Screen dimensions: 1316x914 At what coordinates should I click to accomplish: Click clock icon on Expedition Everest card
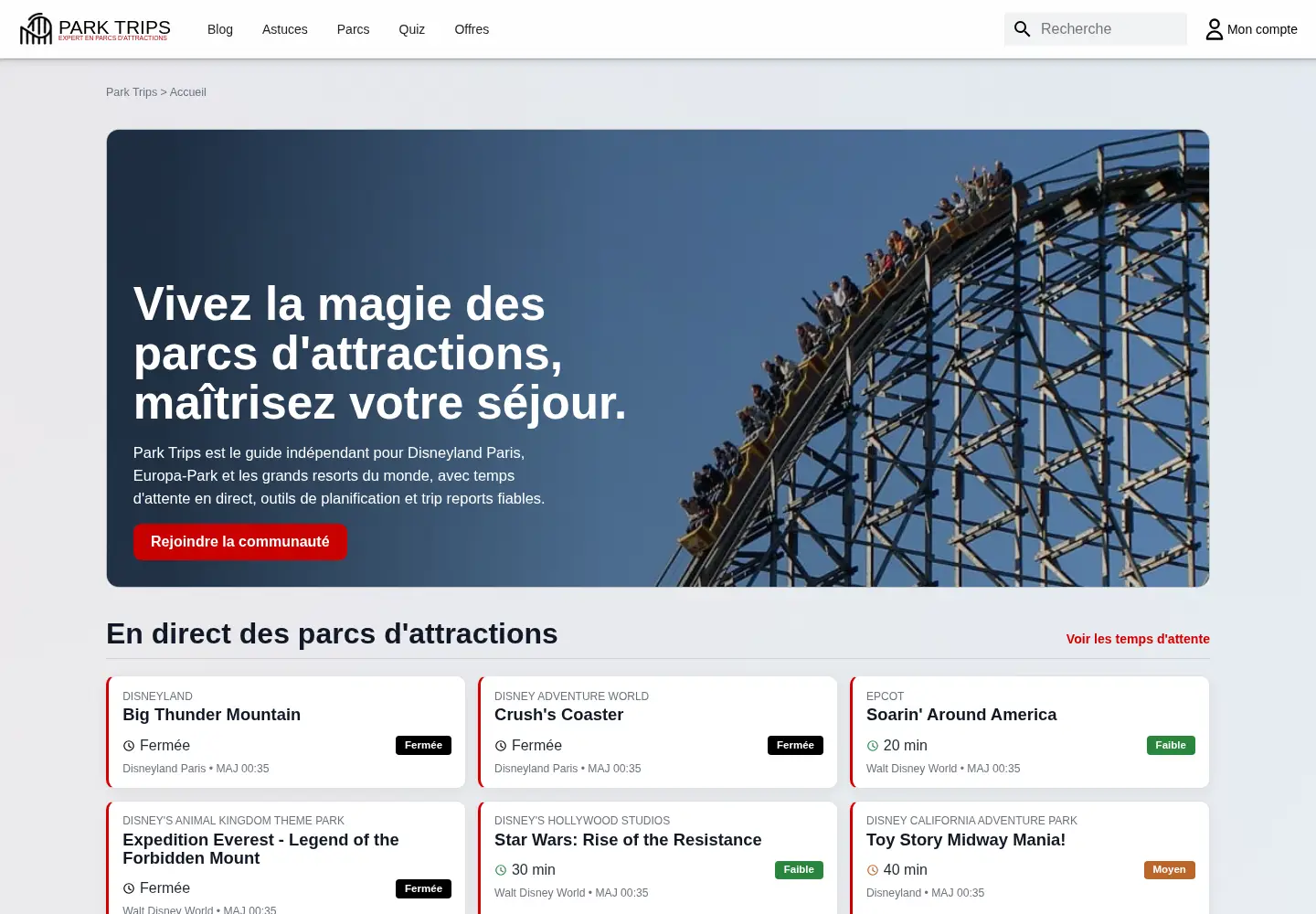coord(129,888)
